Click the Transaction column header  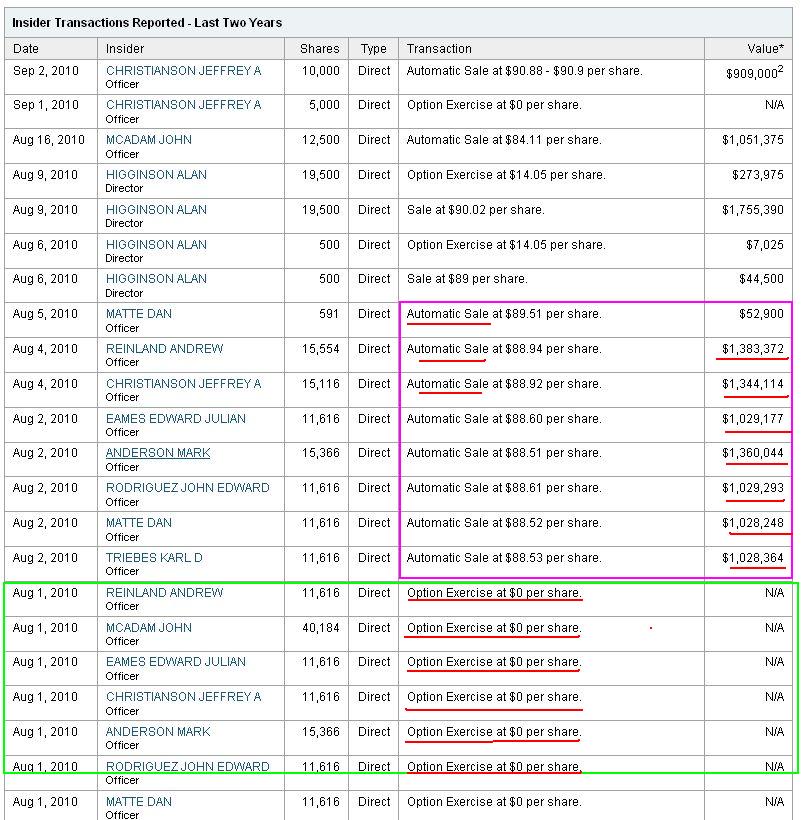coord(439,48)
